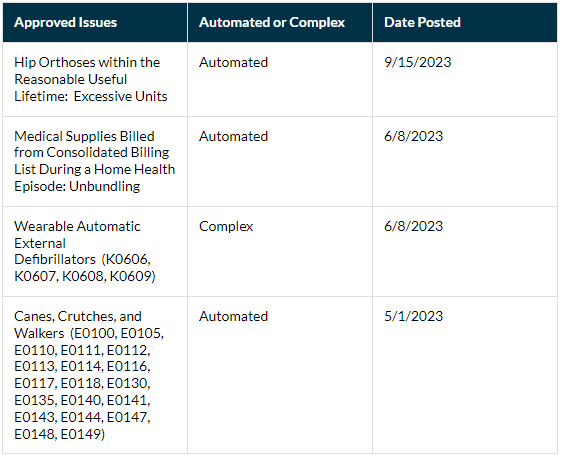
Task: Click the K0607, K0608, K0609 code text
Action: tap(85, 276)
